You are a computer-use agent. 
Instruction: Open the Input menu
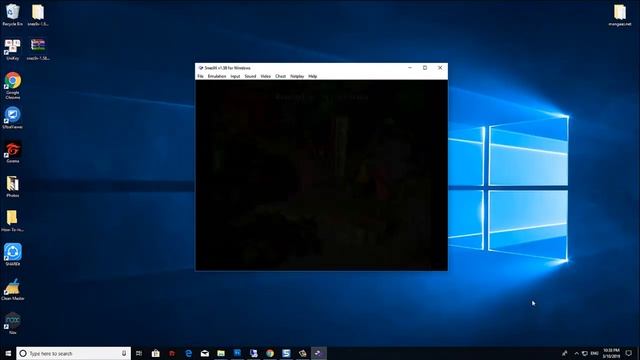click(235, 76)
